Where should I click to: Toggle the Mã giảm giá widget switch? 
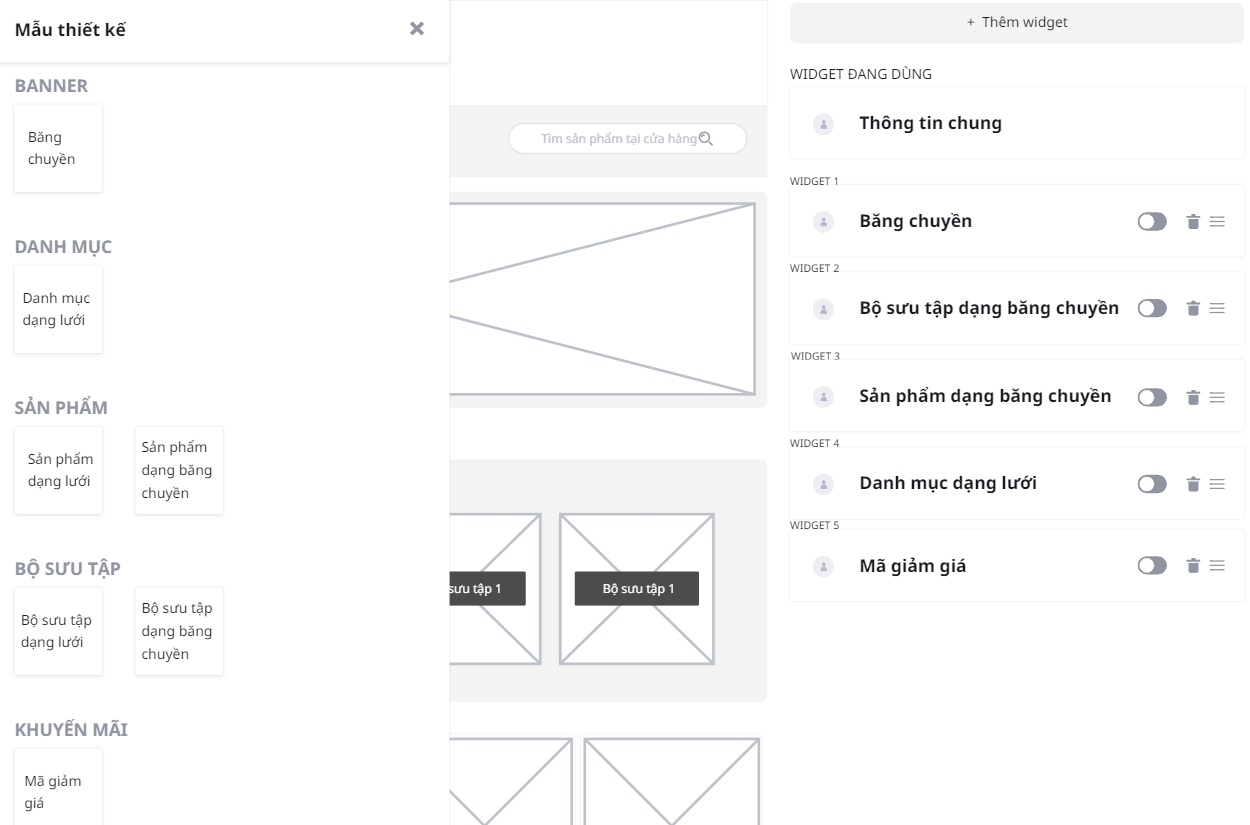(x=1152, y=566)
